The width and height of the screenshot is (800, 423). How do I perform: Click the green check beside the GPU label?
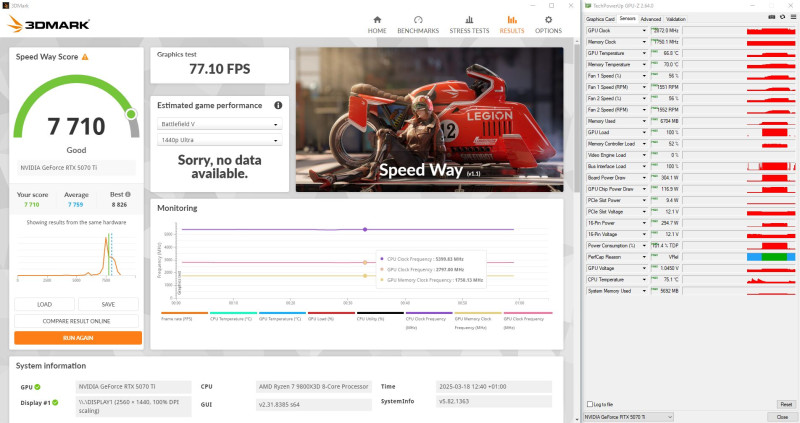coord(37,387)
